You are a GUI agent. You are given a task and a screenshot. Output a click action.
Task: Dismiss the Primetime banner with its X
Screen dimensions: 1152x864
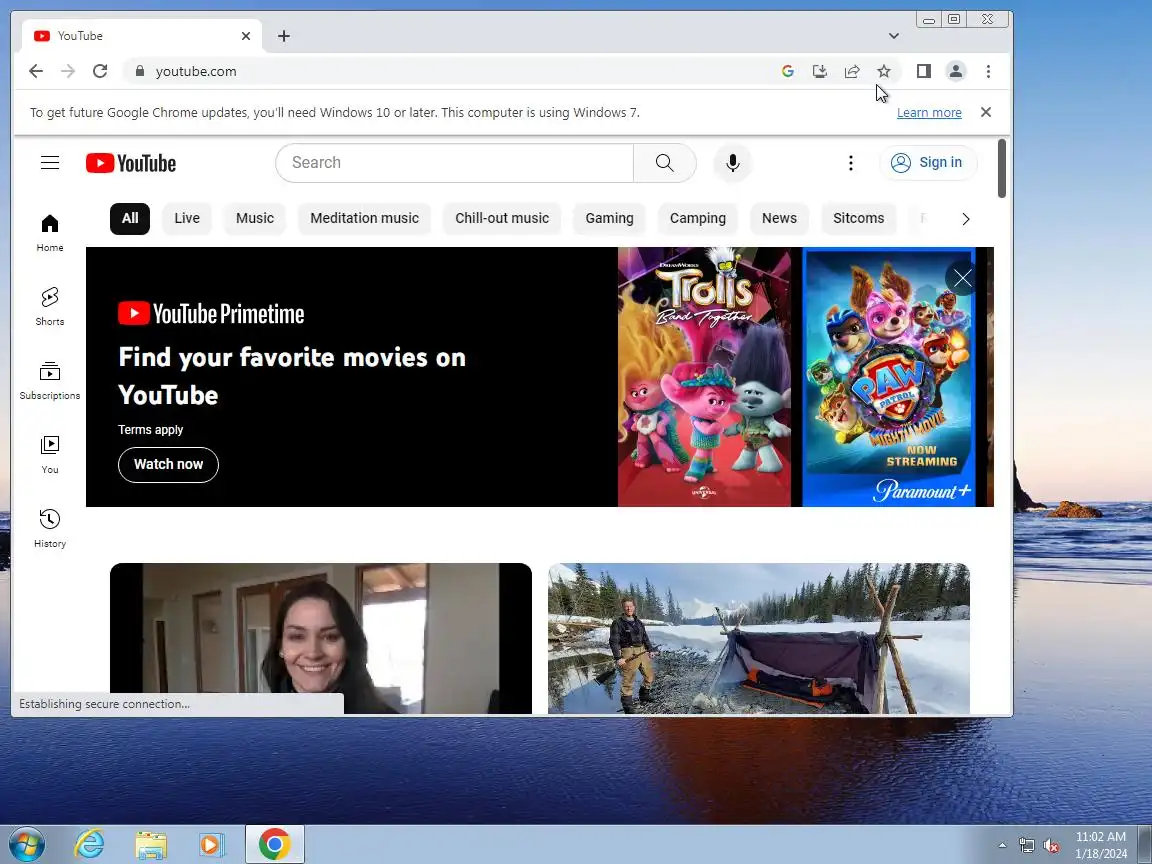click(x=962, y=278)
